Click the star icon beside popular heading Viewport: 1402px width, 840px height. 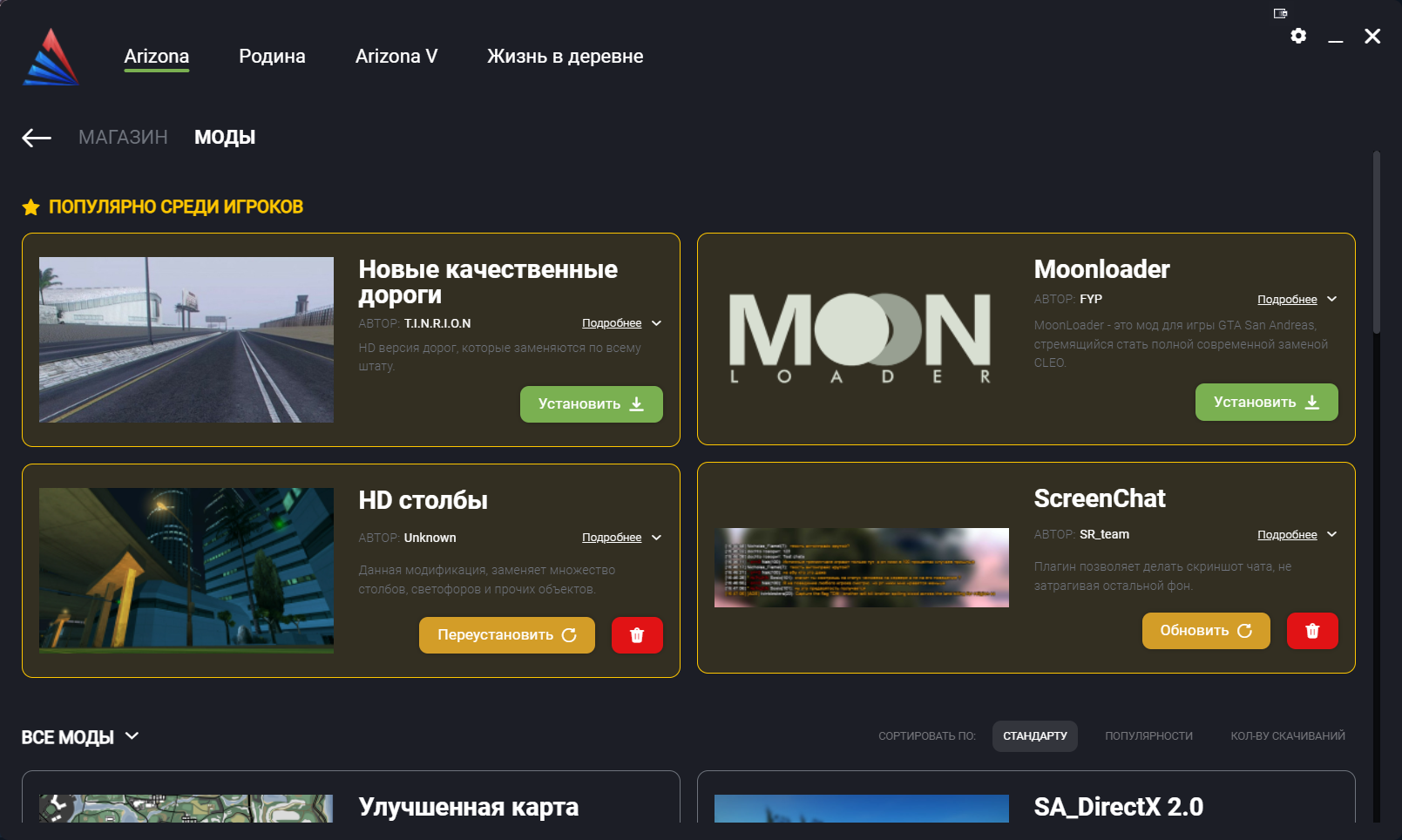tap(31, 207)
